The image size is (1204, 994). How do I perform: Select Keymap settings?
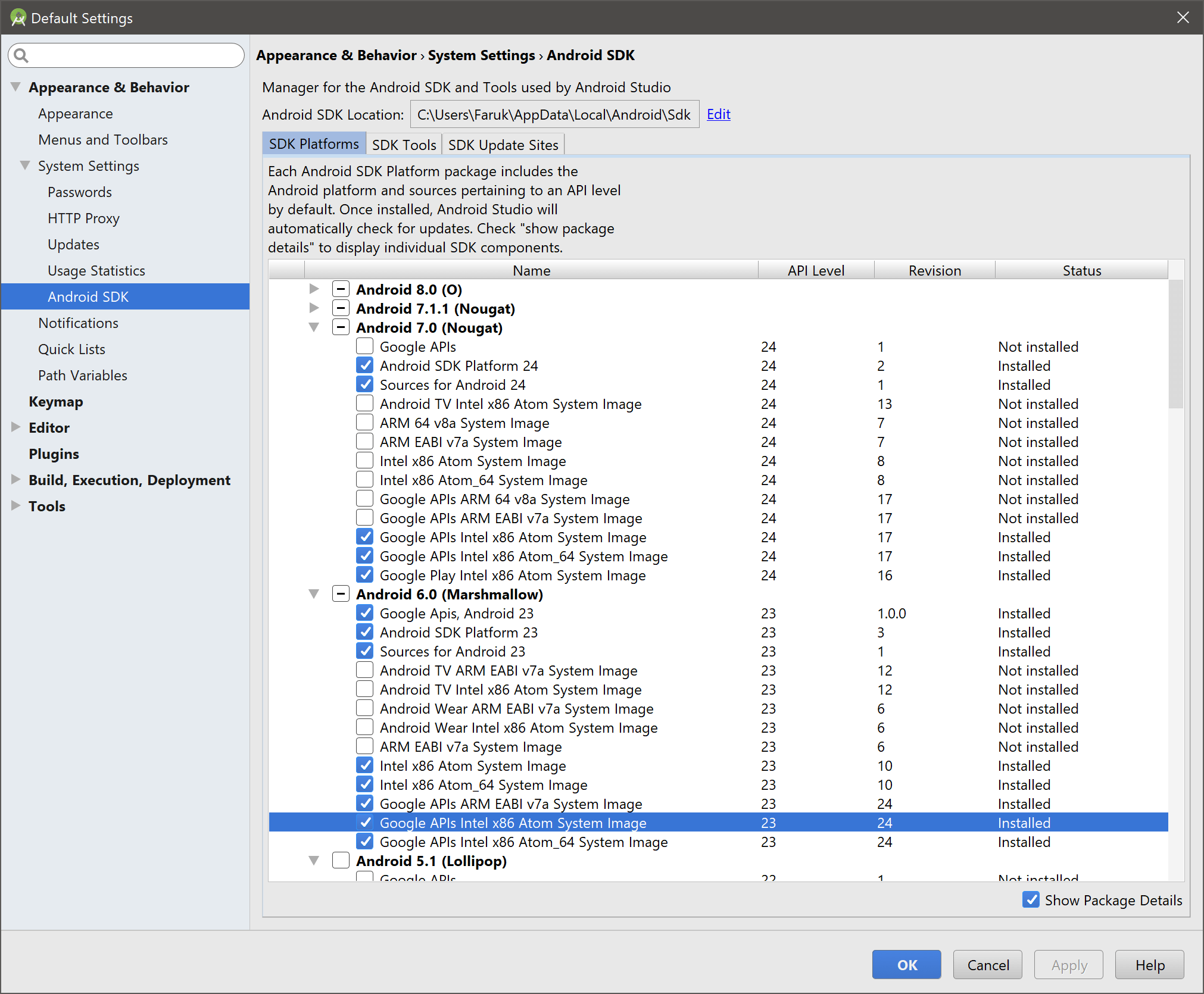click(x=56, y=402)
